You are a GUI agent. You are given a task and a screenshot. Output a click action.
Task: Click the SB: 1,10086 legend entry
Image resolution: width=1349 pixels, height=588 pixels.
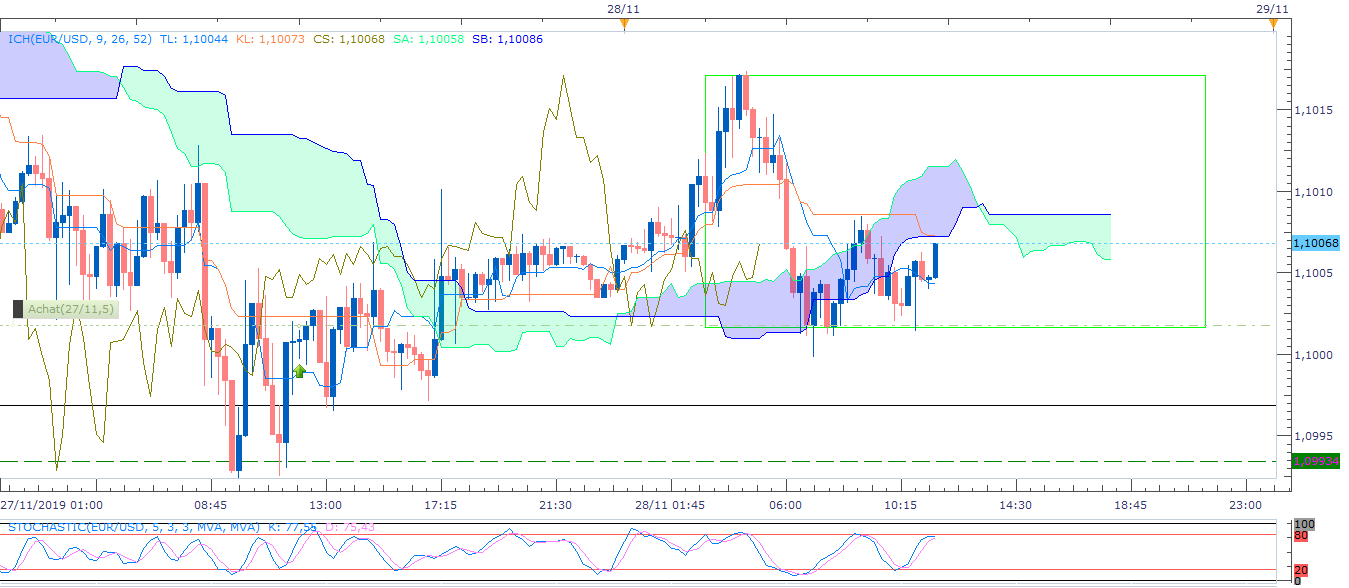509,39
